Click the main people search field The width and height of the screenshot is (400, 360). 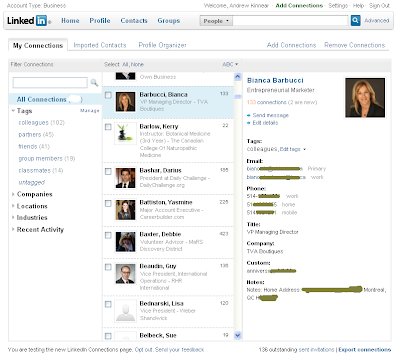click(290, 21)
